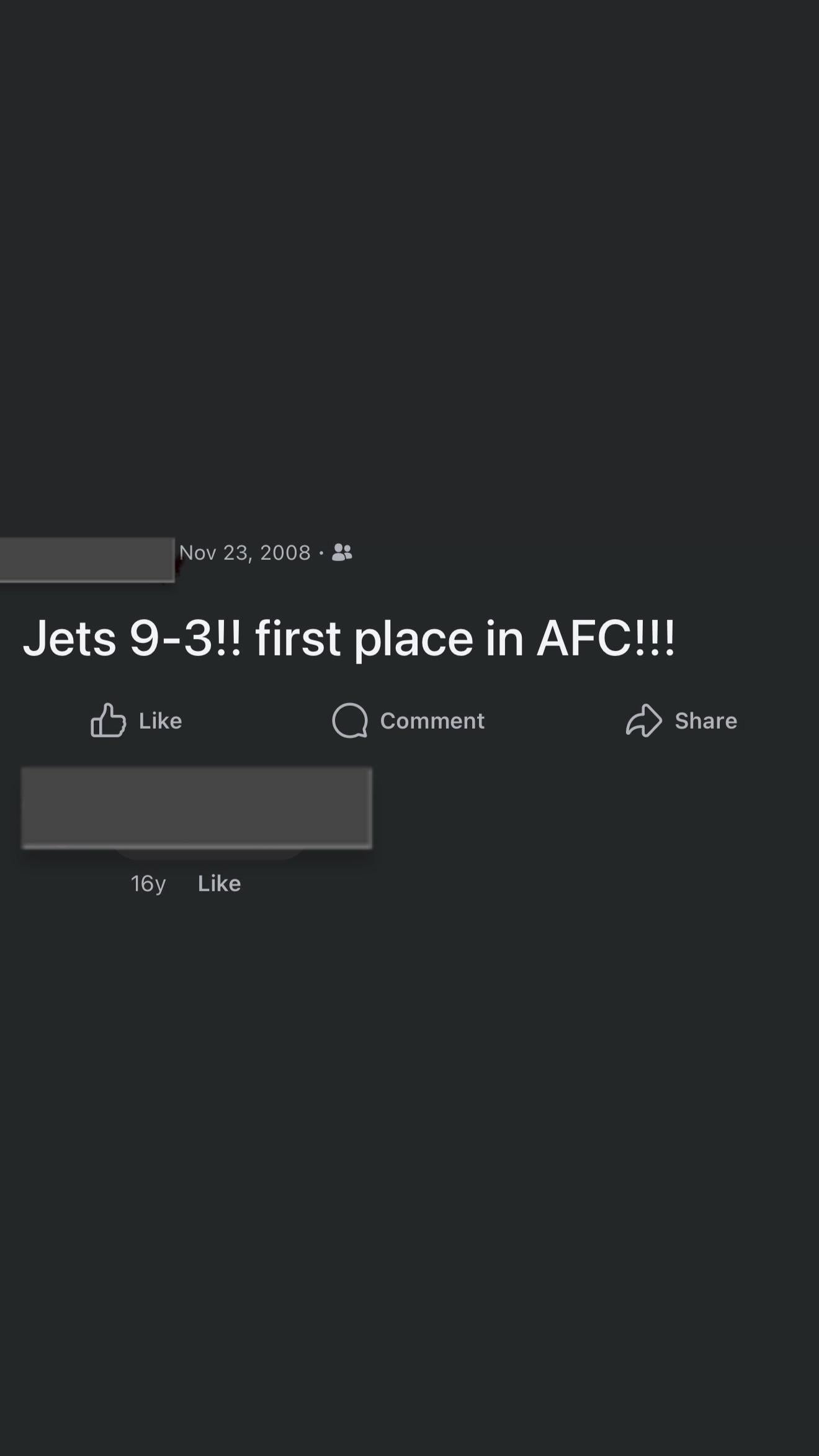819x1456 pixels.
Task: Click the year 2008 in the post date
Action: [x=285, y=552]
